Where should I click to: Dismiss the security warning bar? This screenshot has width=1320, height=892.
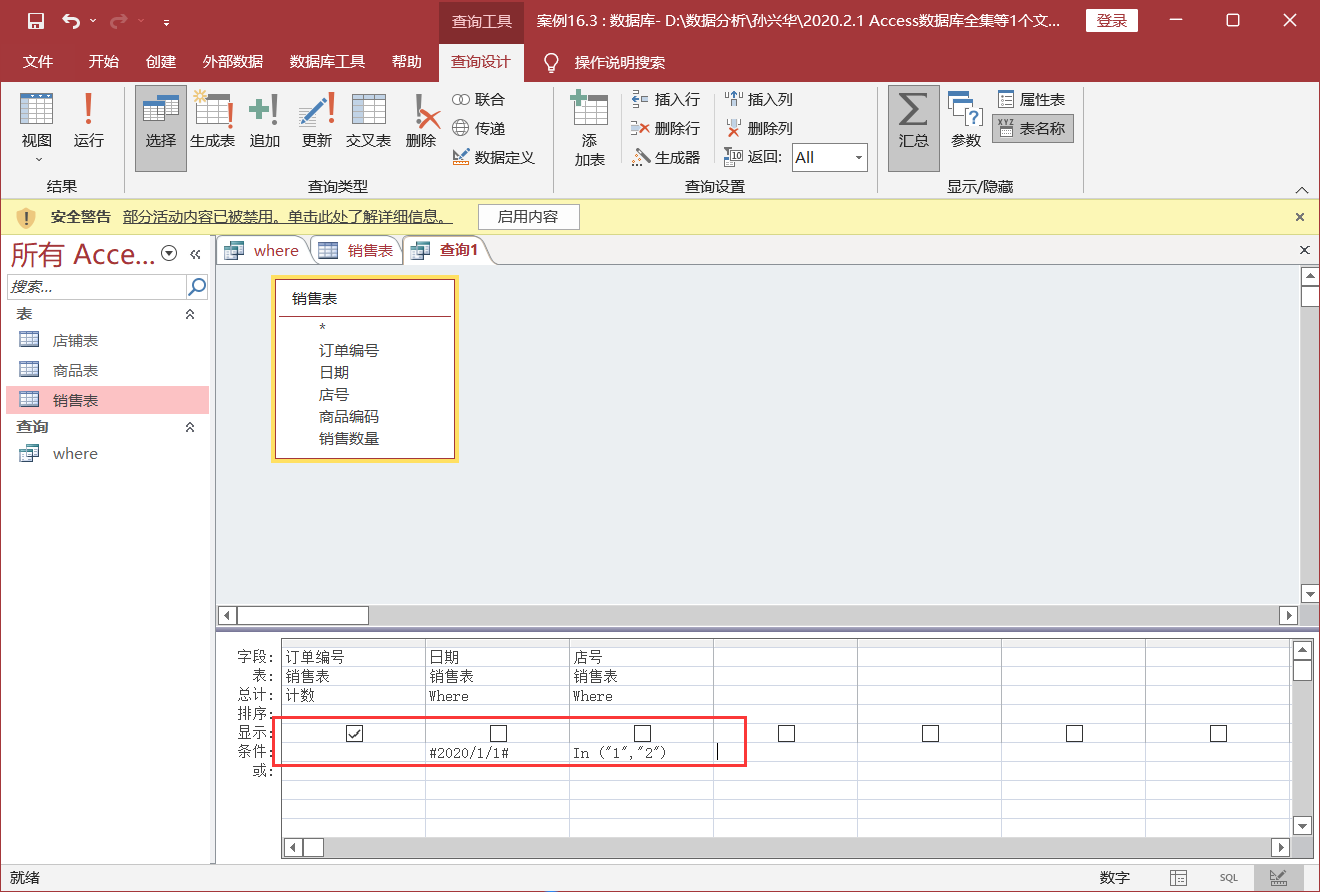(1300, 216)
